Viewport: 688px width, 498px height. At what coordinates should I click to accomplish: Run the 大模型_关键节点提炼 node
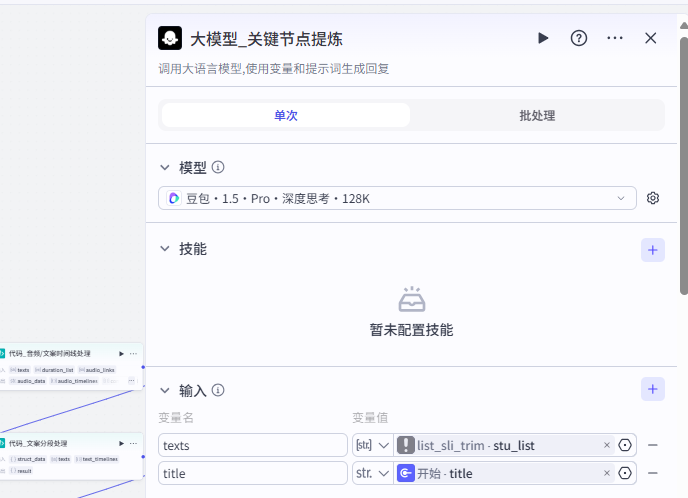click(543, 38)
